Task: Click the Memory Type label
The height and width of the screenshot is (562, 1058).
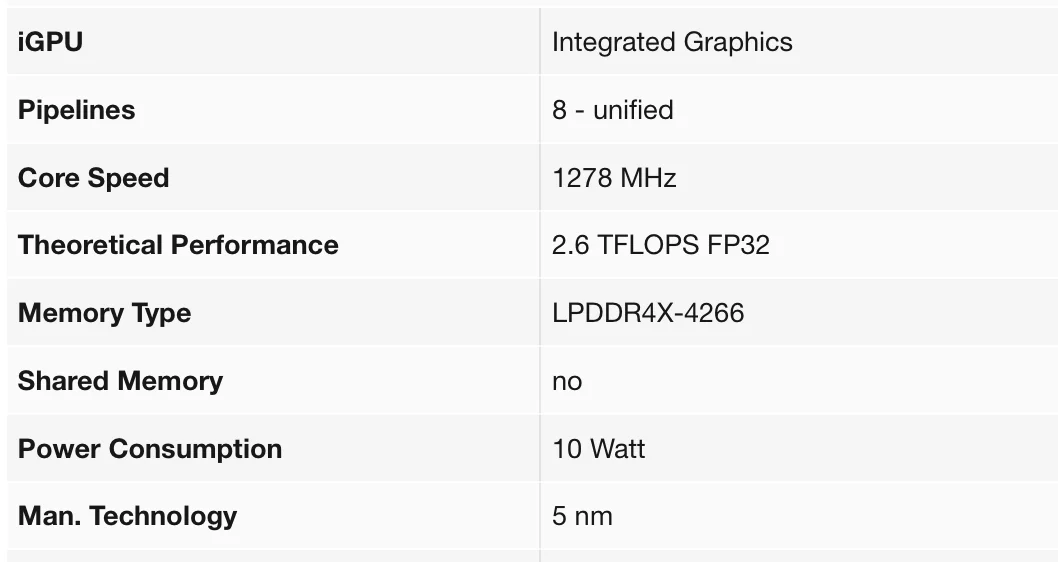Action: 104,313
